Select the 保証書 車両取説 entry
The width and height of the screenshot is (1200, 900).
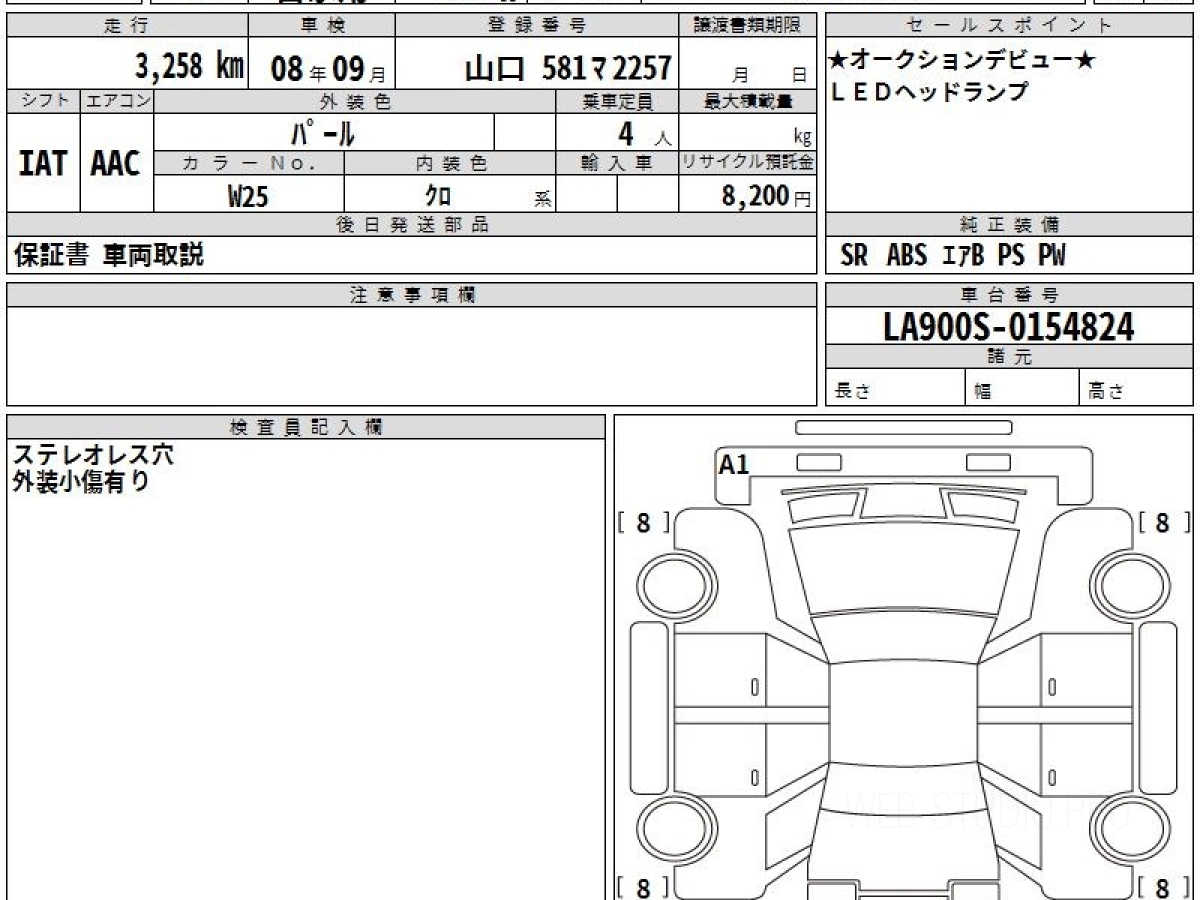109,255
